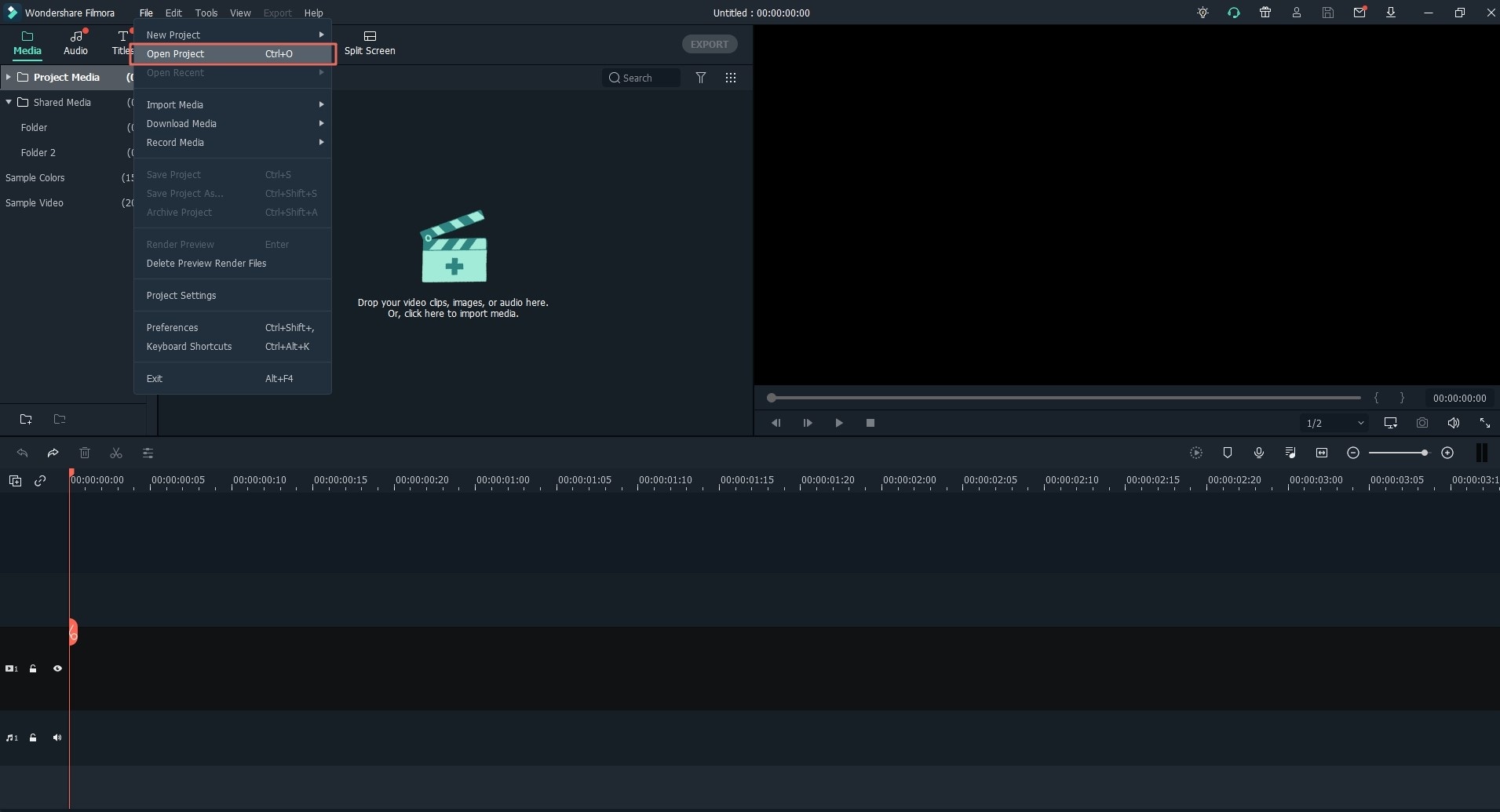This screenshot has height=812, width=1500.
Task: Take a snapshot with the camera icon
Action: (x=1422, y=423)
